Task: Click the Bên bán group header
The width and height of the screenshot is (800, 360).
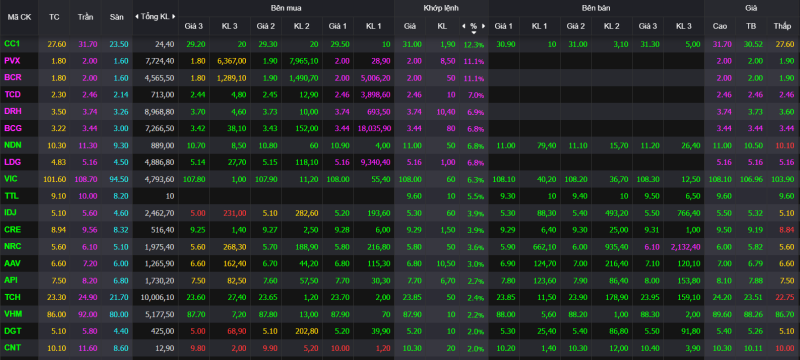Action: point(596,8)
